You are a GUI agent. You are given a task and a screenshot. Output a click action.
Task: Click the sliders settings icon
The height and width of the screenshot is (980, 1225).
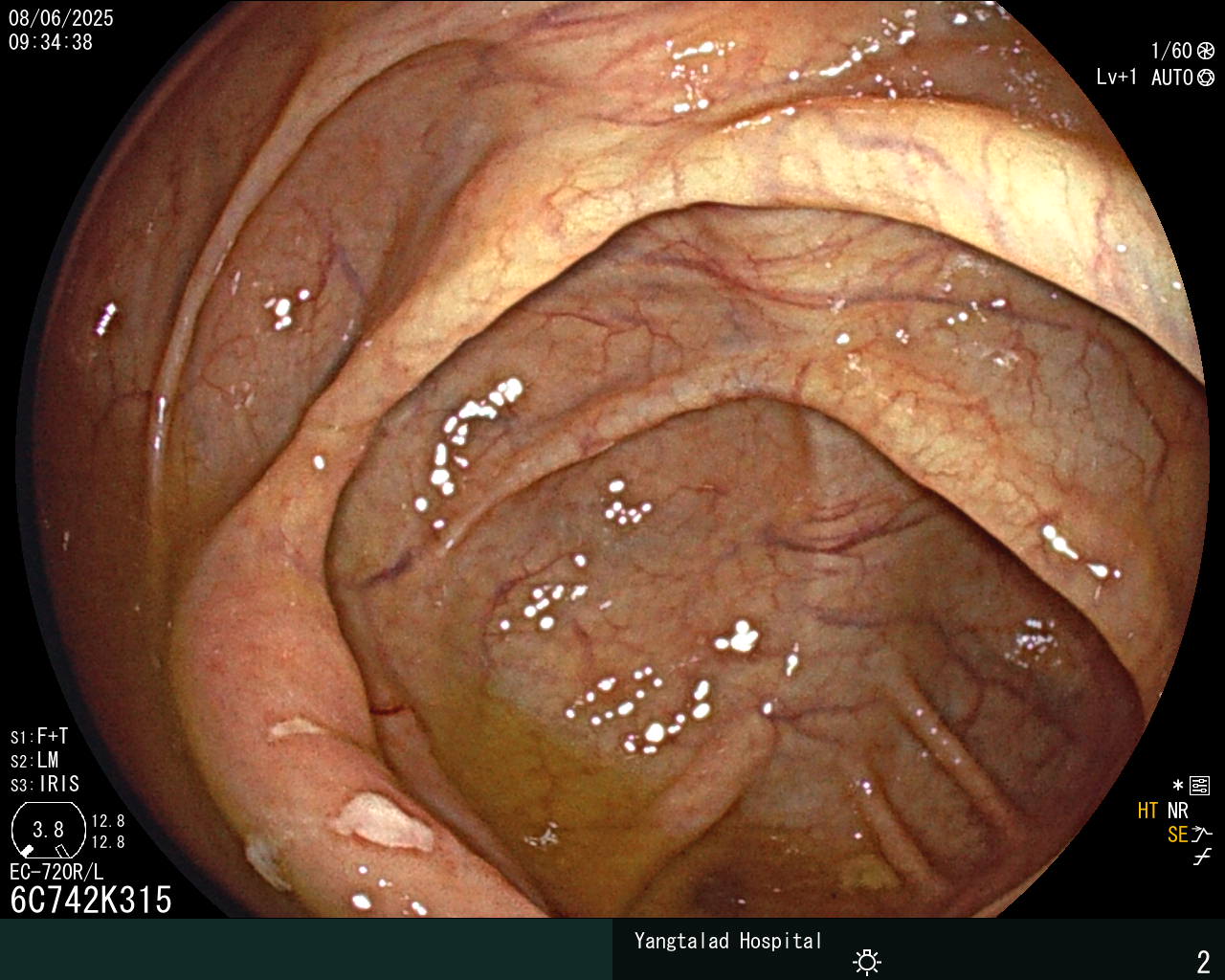[1200, 787]
